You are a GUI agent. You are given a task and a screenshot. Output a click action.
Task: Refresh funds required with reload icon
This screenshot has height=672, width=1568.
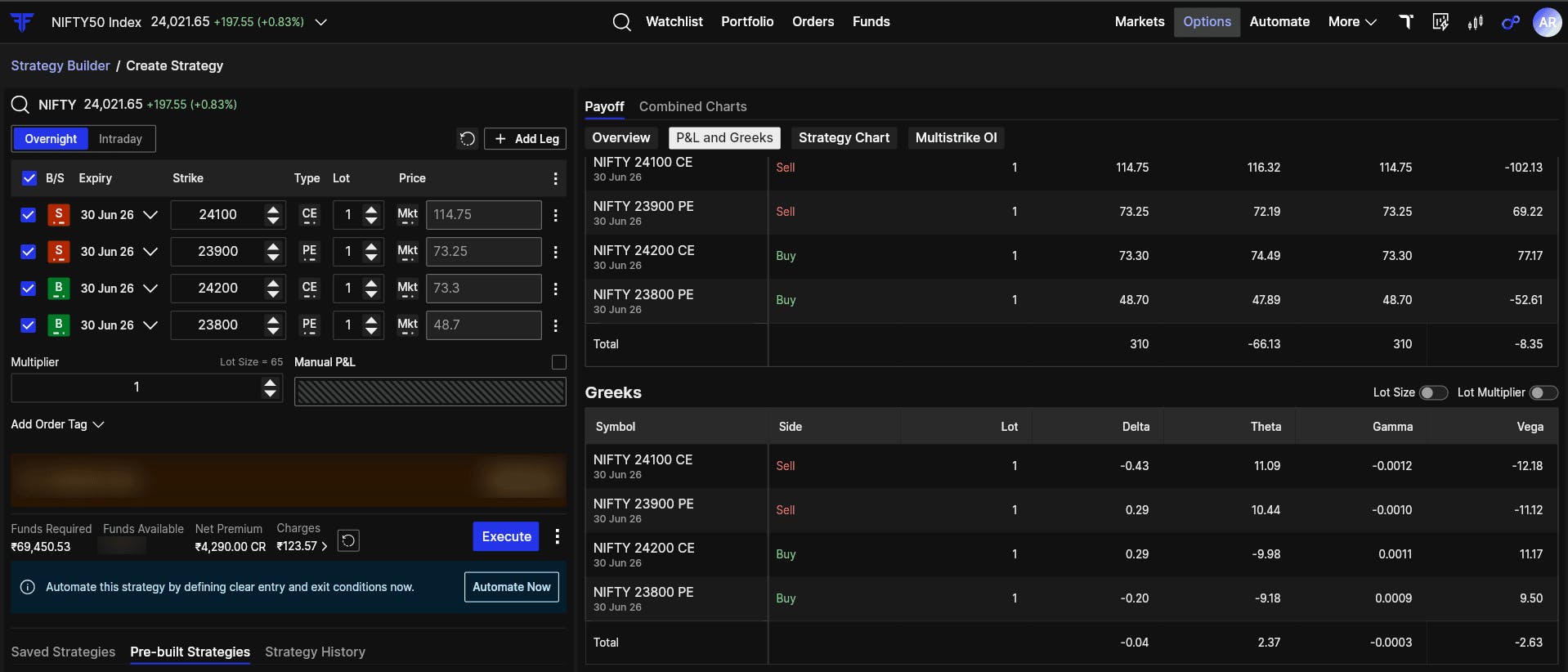[348, 540]
